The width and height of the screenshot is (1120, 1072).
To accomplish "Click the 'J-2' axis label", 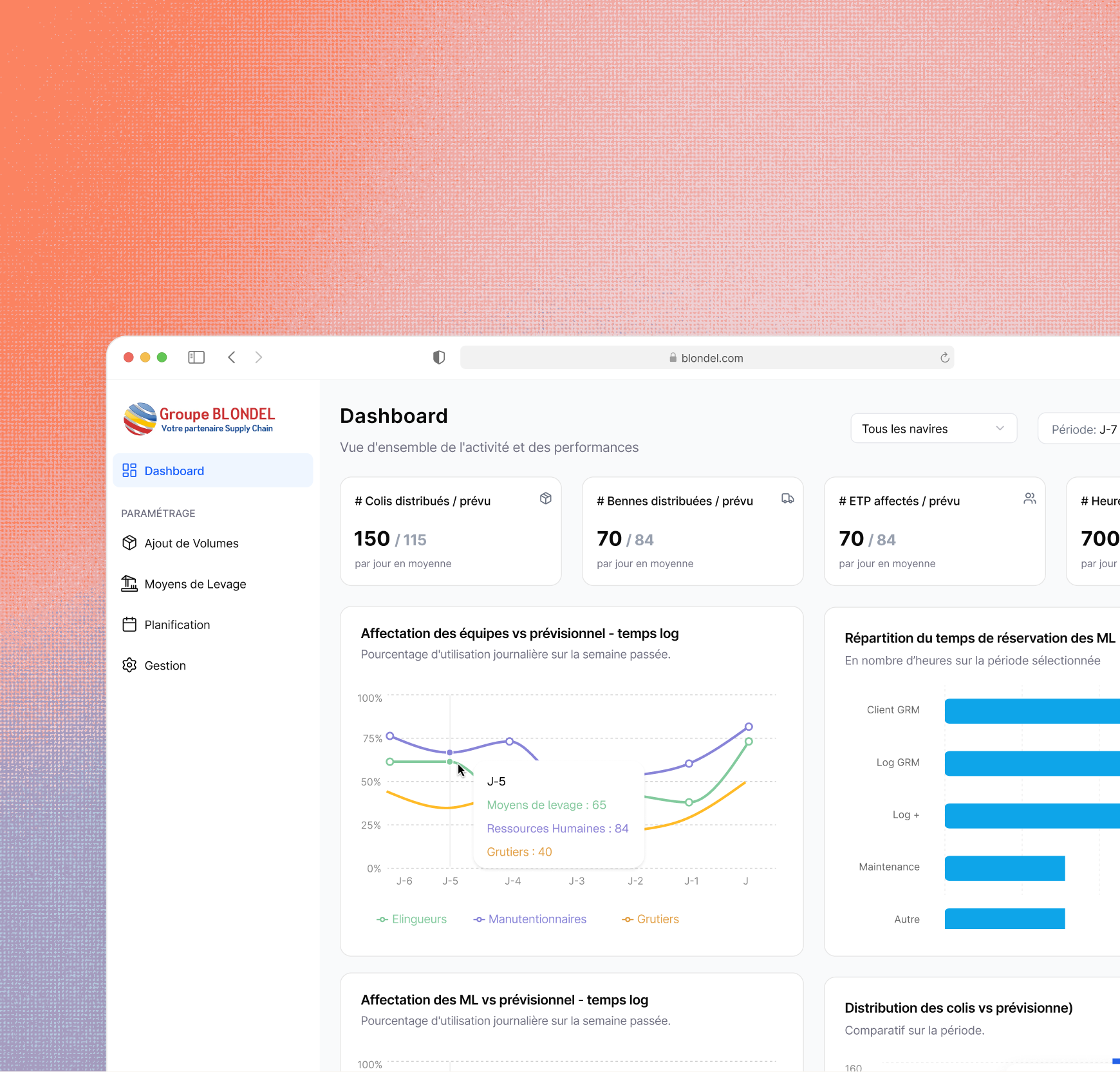I will (635, 881).
